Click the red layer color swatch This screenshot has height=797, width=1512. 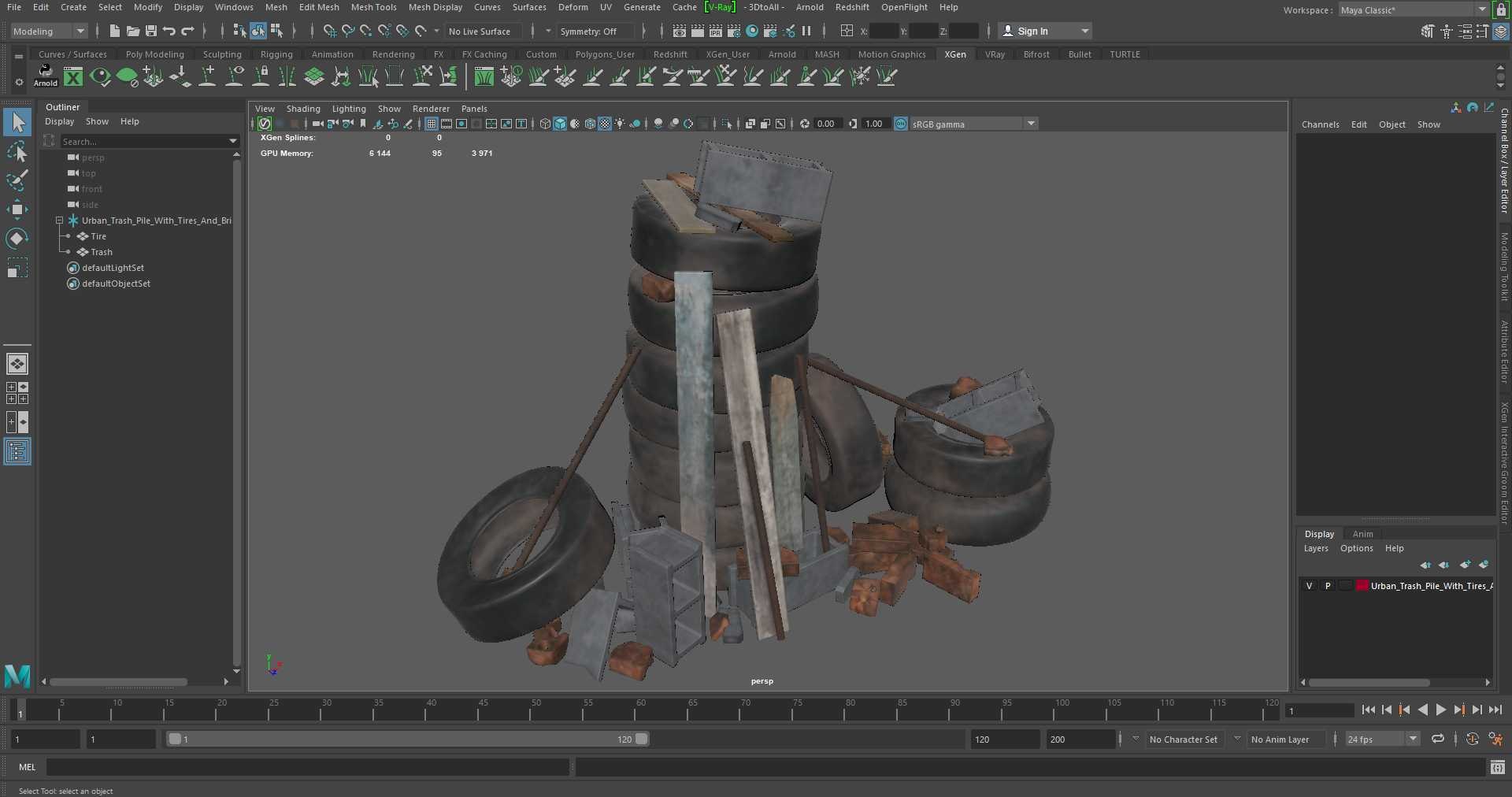tap(1362, 586)
